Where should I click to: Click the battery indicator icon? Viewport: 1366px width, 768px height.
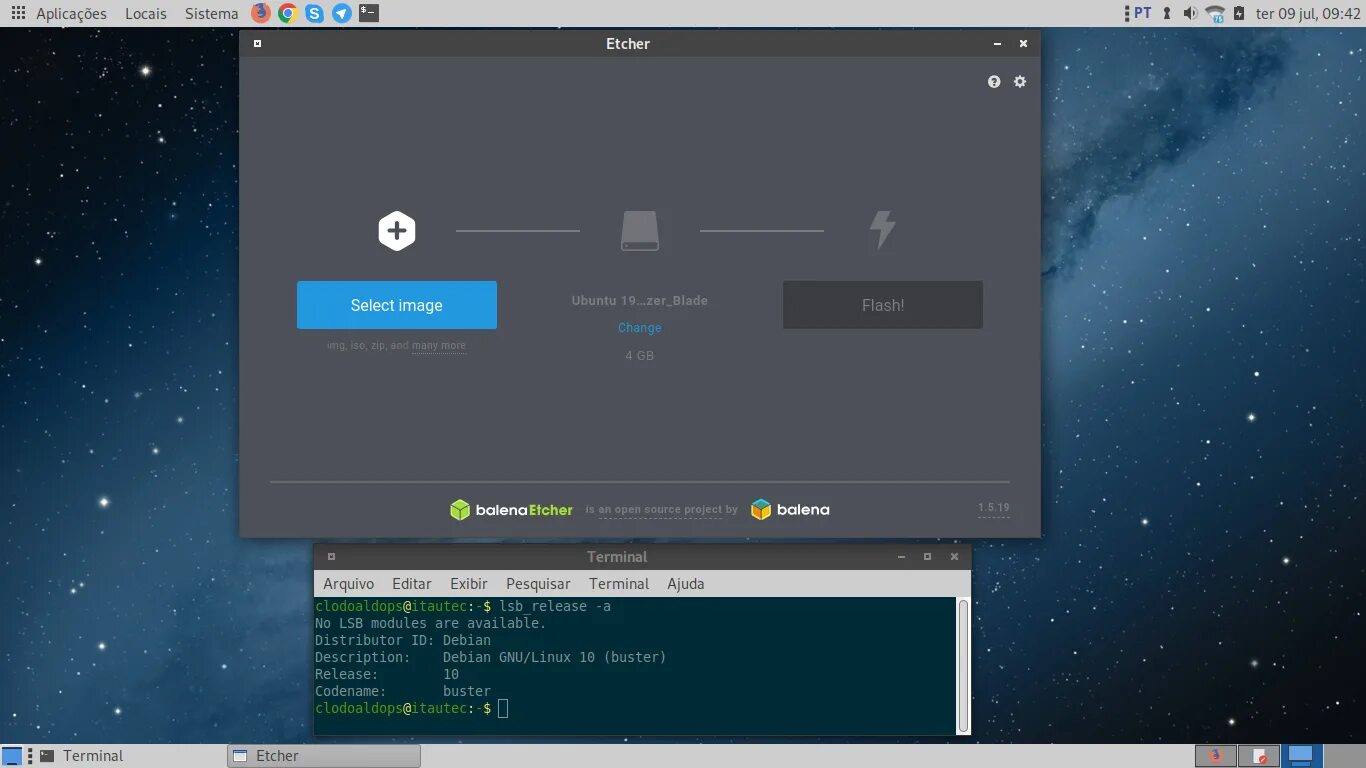(x=1238, y=13)
